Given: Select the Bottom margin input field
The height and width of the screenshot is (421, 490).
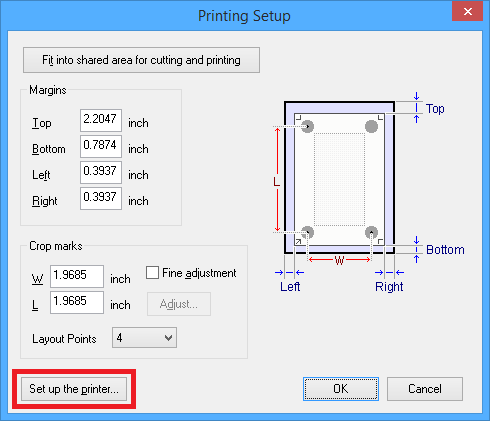Looking at the screenshot, I should [x=101, y=146].
